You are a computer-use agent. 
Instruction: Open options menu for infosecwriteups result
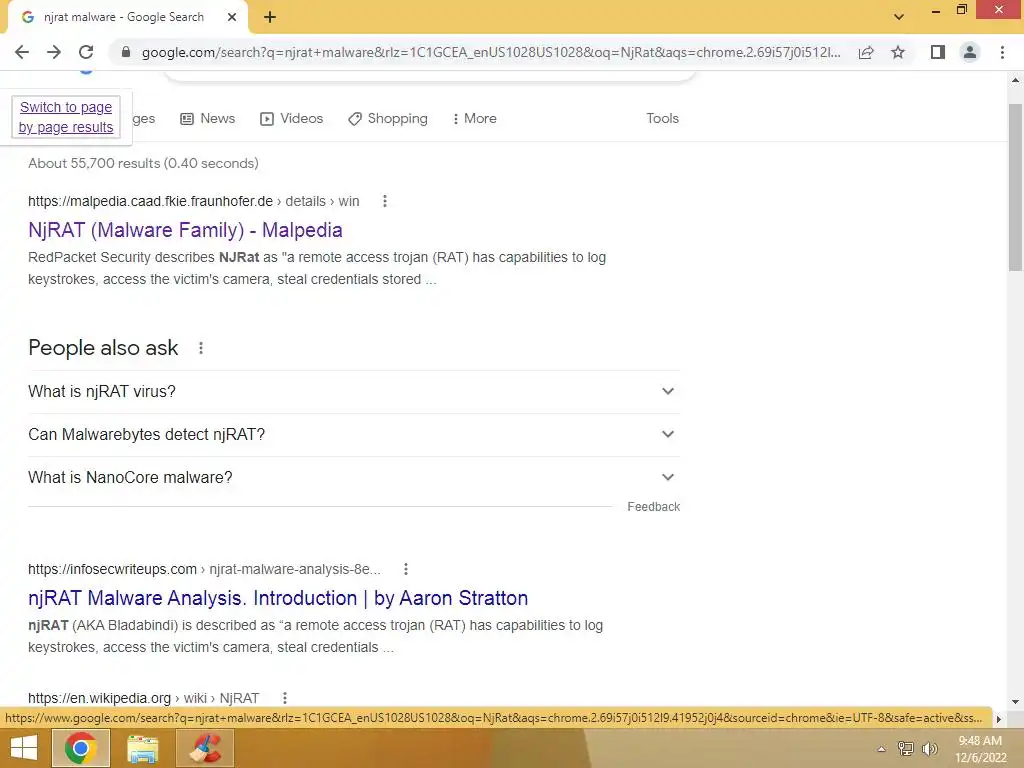406,569
